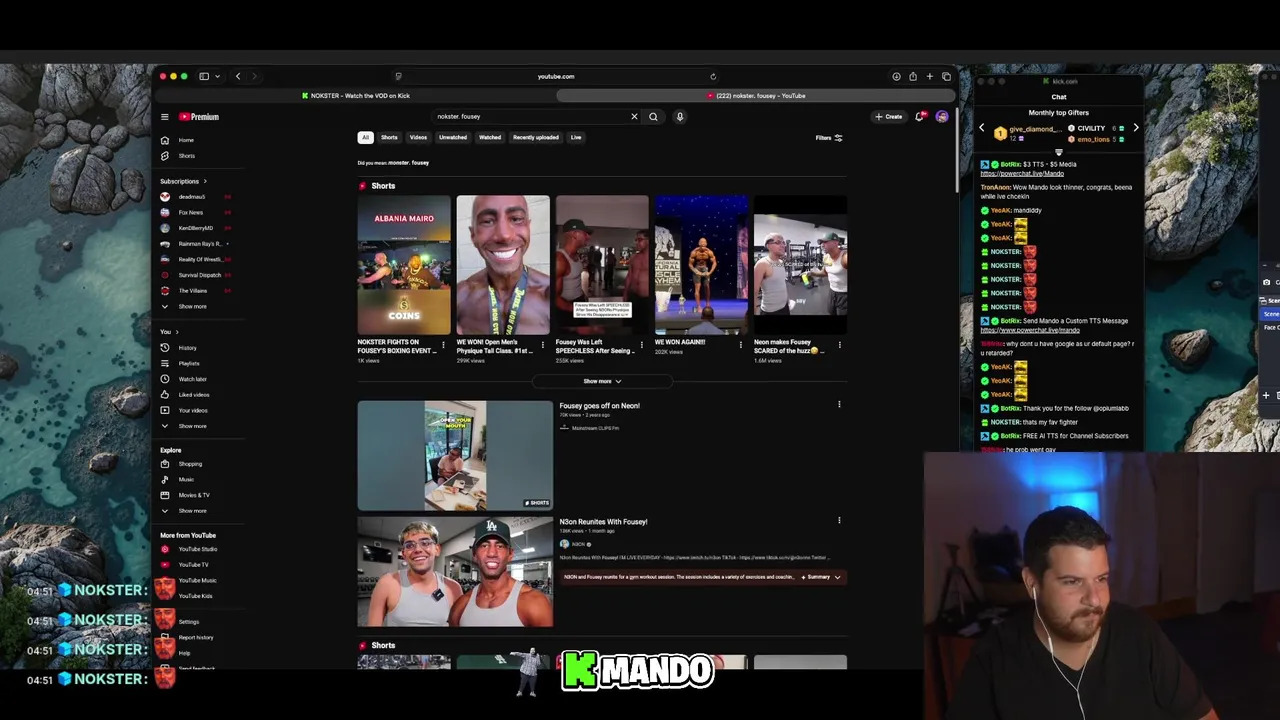Switch to the NOKSTER Kick VOD tab

click(x=356, y=96)
